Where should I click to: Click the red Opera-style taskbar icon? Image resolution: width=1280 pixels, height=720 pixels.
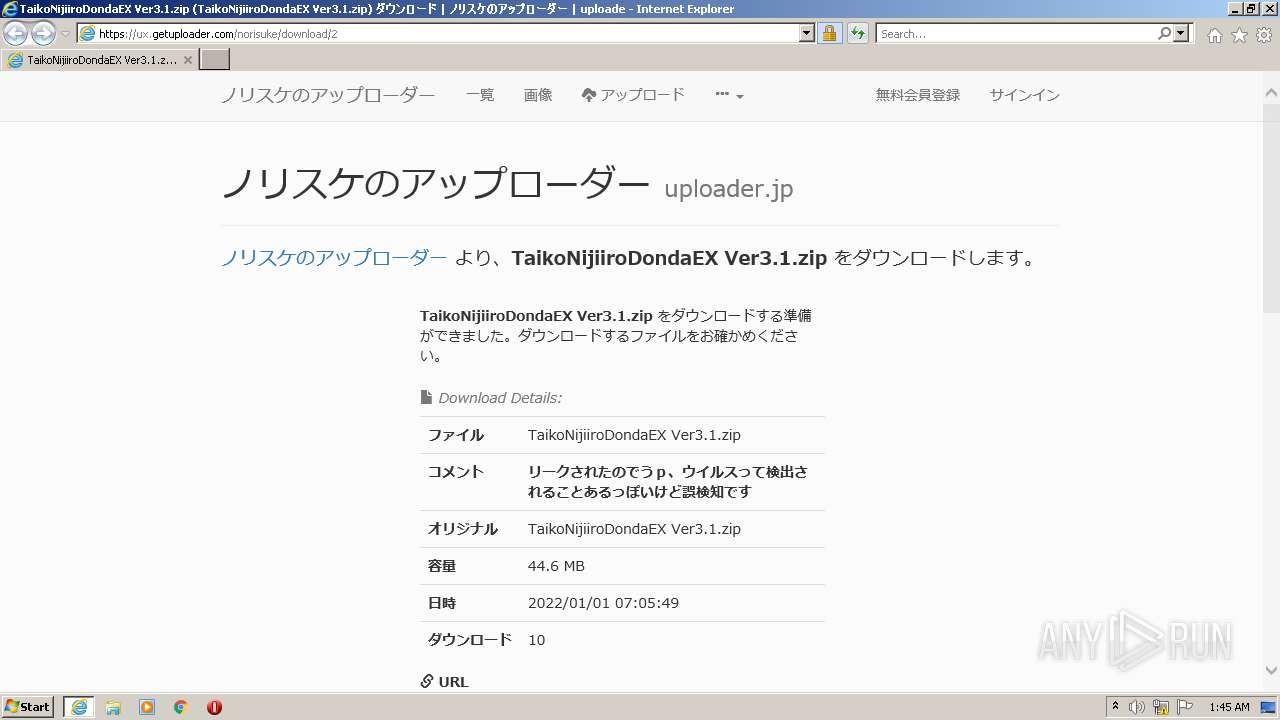[x=214, y=707]
